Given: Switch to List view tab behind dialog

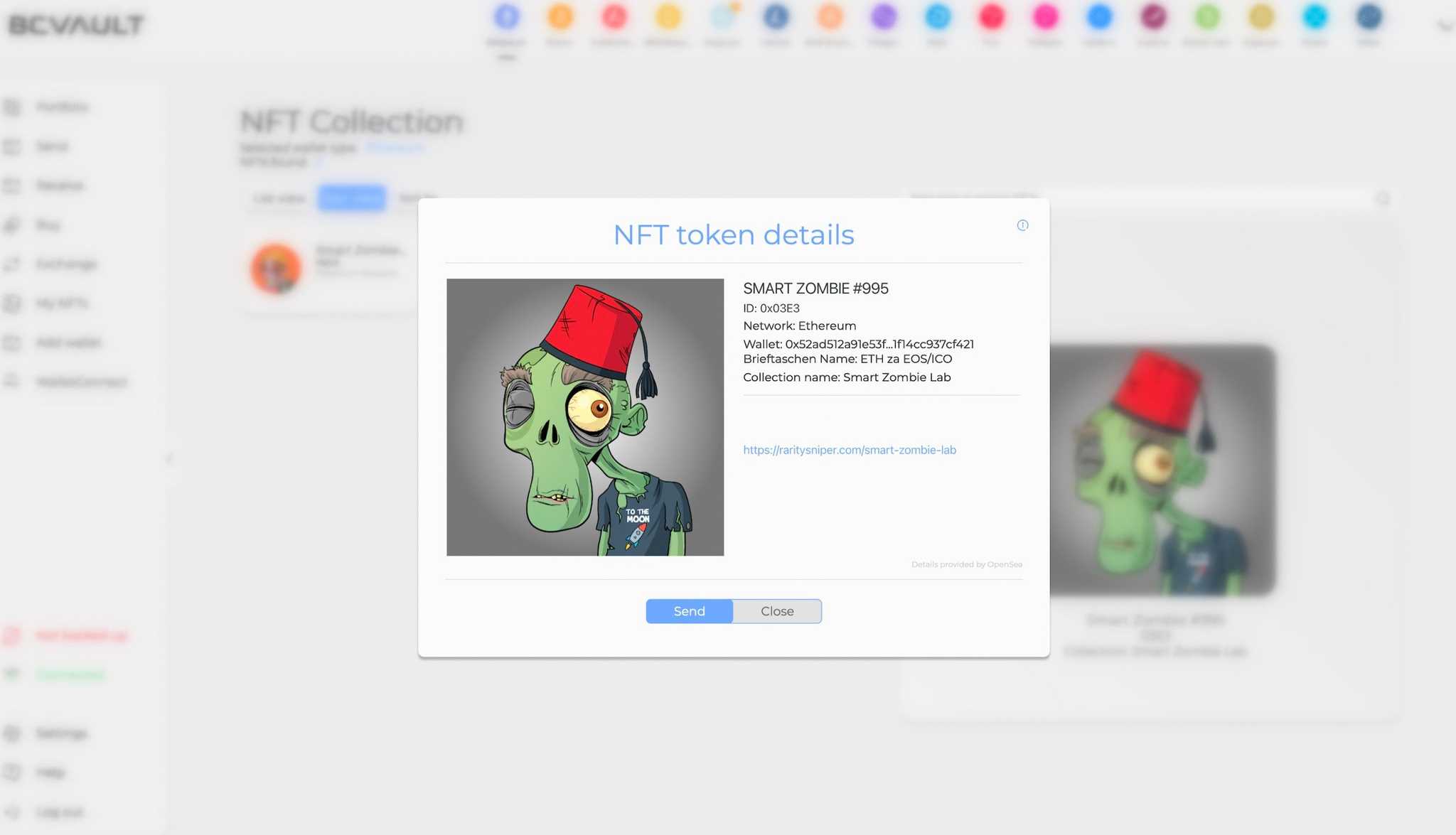Looking at the screenshot, I should click(279, 198).
